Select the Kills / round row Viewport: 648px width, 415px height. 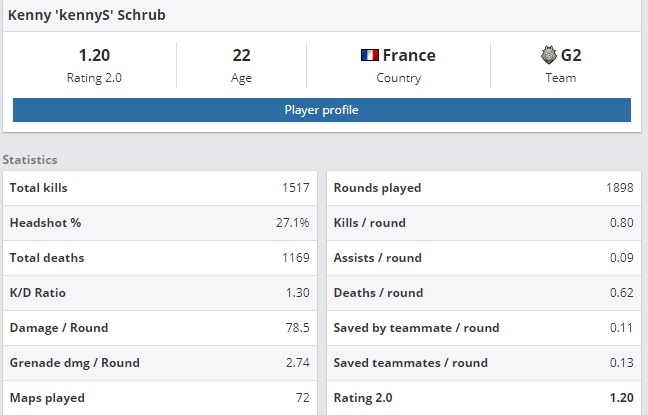click(x=484, y=223)
